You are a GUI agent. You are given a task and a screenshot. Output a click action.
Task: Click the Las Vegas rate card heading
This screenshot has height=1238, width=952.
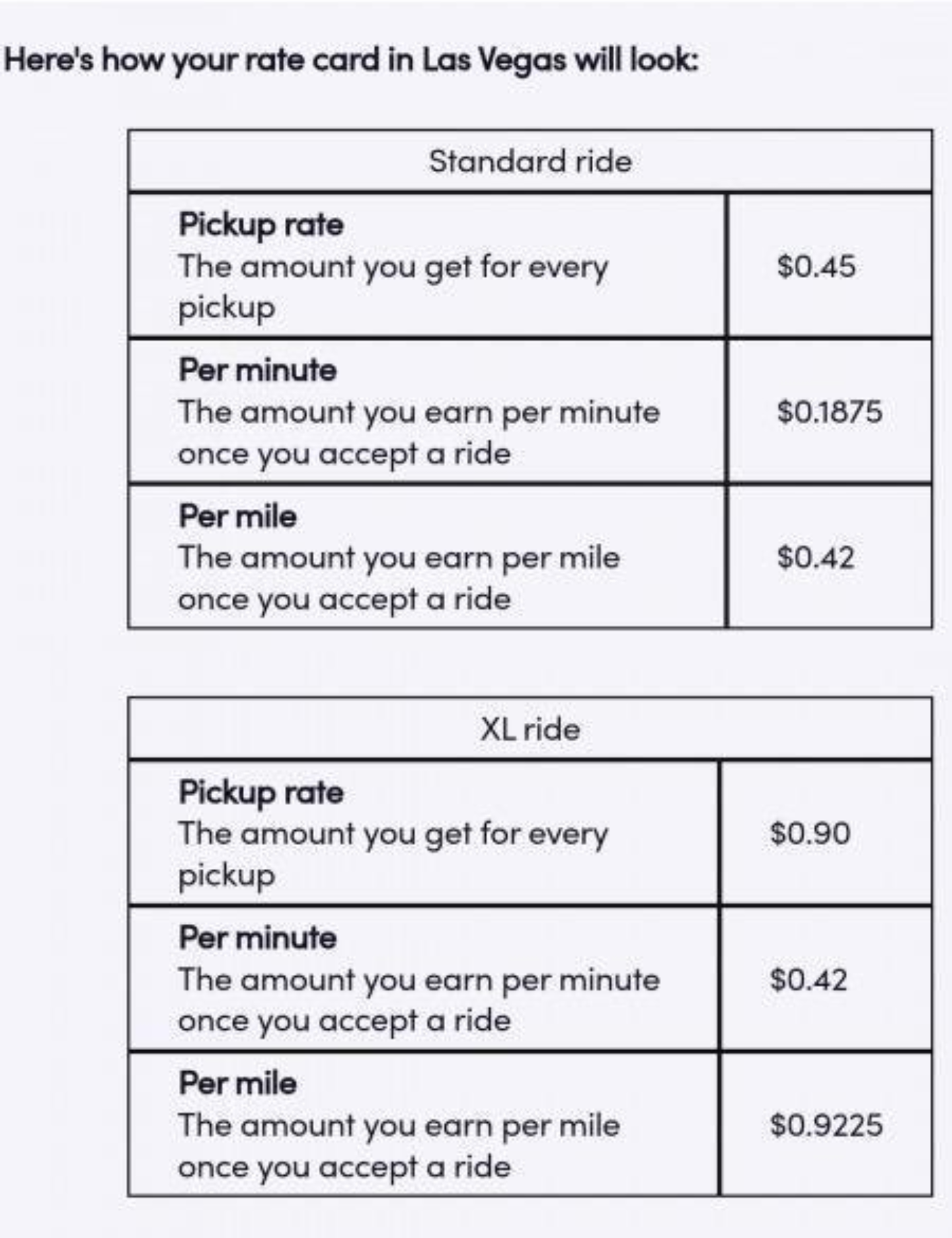[x=351, y=60]
